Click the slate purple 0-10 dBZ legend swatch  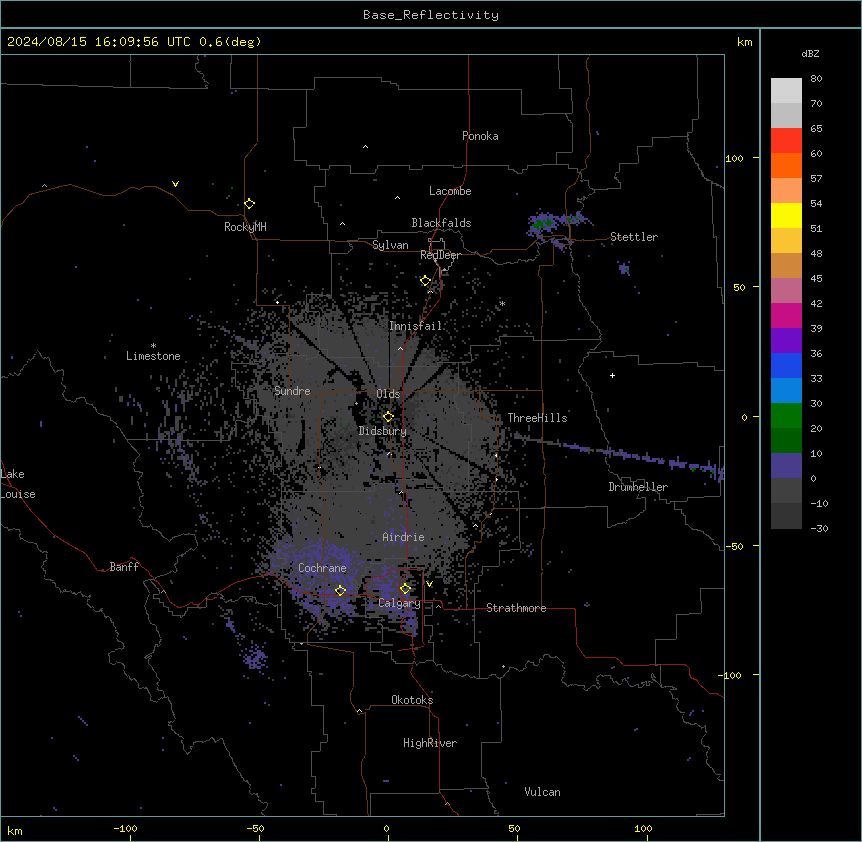pyautogui.click(x=786, y=466)
